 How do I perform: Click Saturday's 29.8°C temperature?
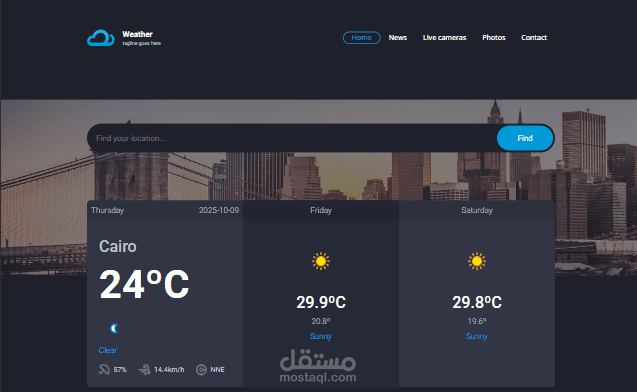pos(477,302)
